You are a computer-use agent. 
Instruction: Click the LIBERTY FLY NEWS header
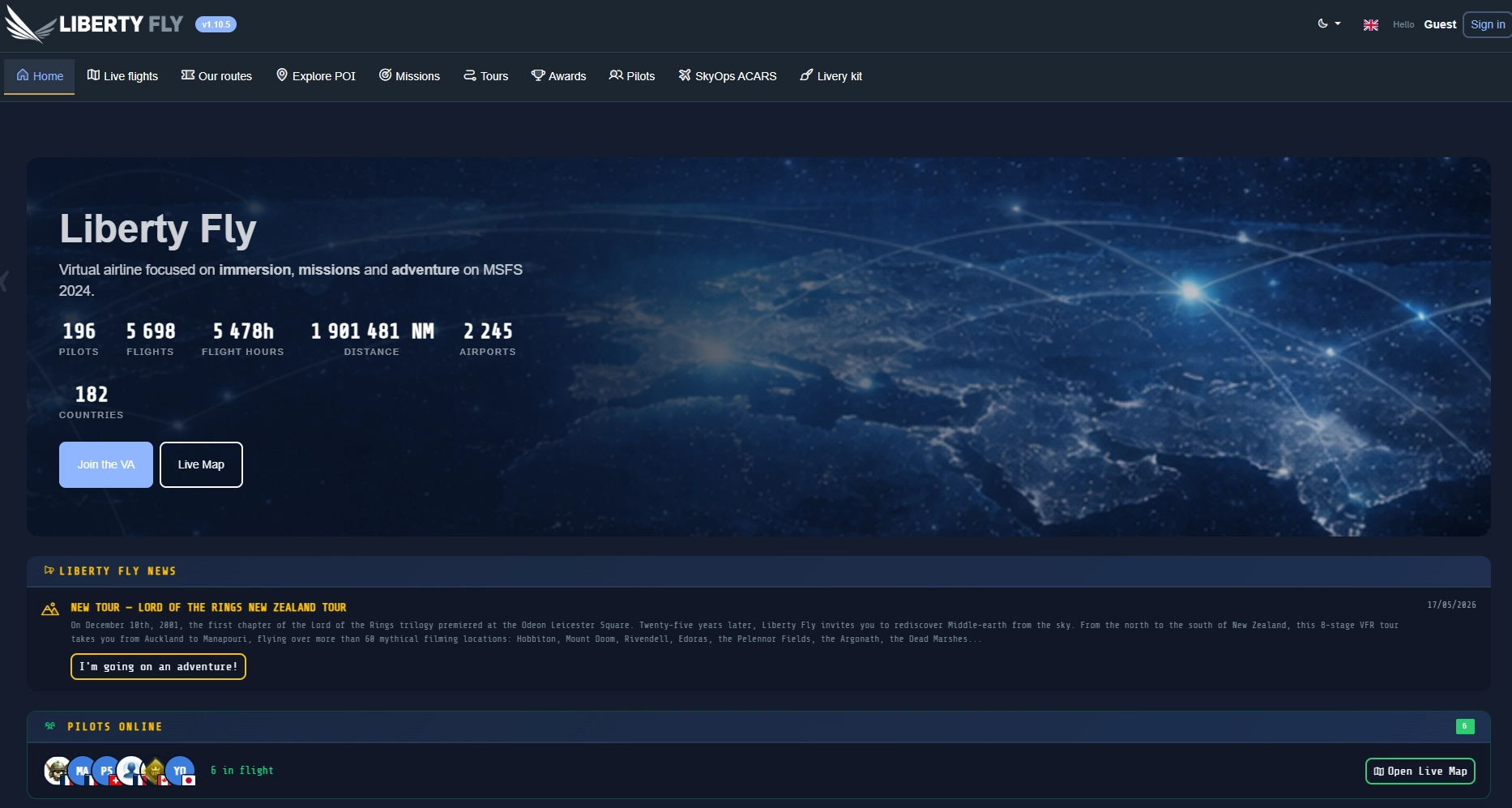point(117,571)
